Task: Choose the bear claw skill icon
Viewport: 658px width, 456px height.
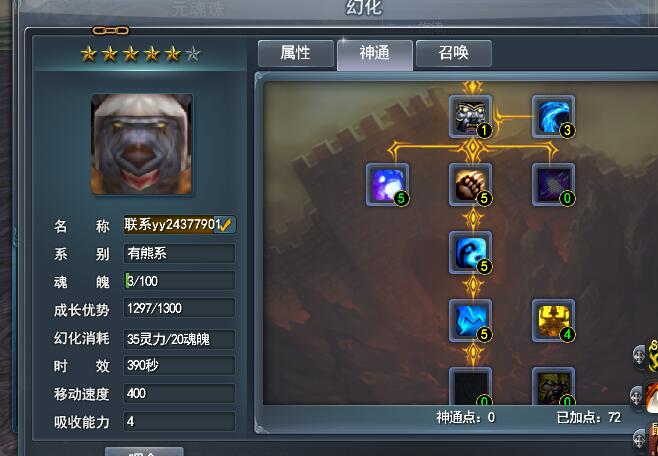Action: click(470, 184)
